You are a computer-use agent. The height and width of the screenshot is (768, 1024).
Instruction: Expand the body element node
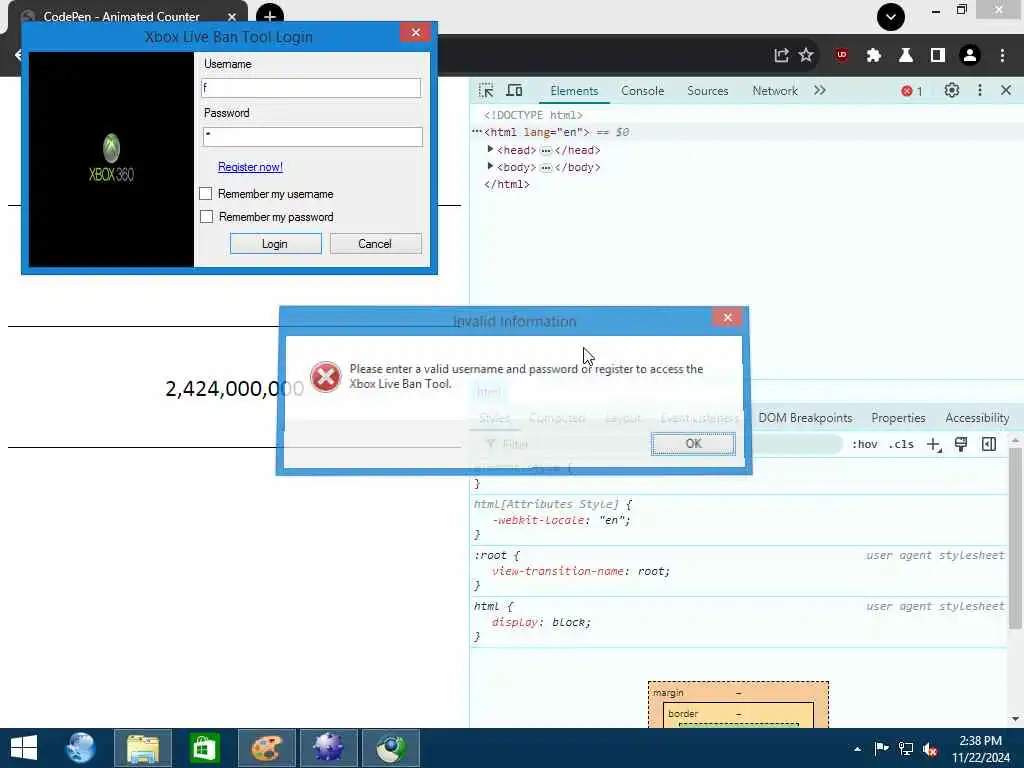[490, 167]
